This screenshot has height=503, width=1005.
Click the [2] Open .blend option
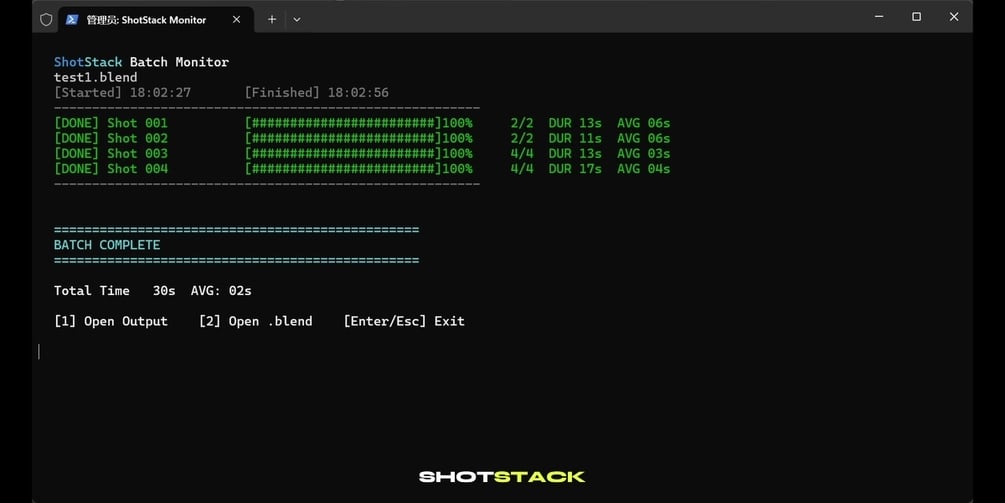[256, 322]
